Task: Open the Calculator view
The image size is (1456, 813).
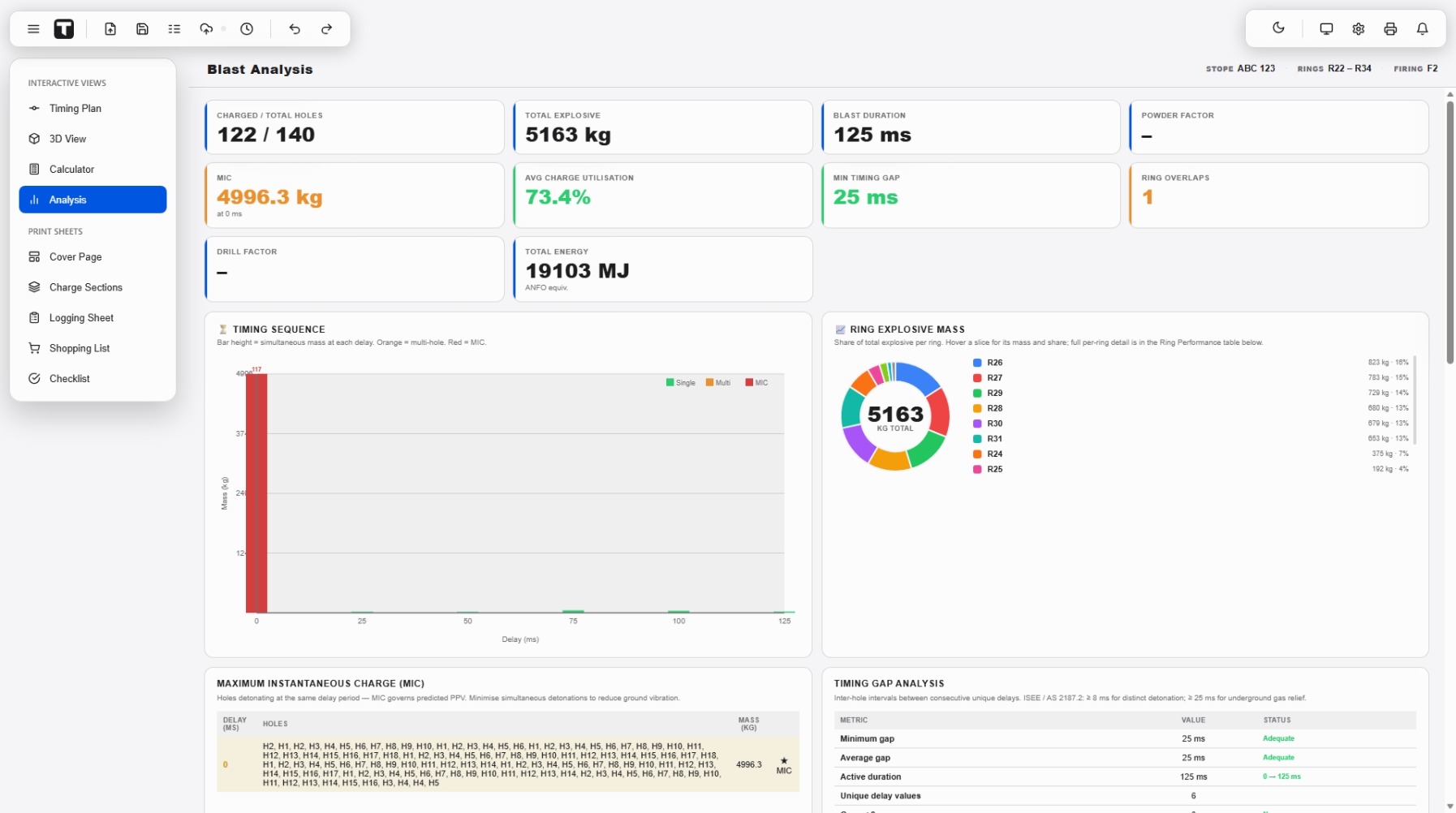Action: pyautogui.click(x=93, y=170)
